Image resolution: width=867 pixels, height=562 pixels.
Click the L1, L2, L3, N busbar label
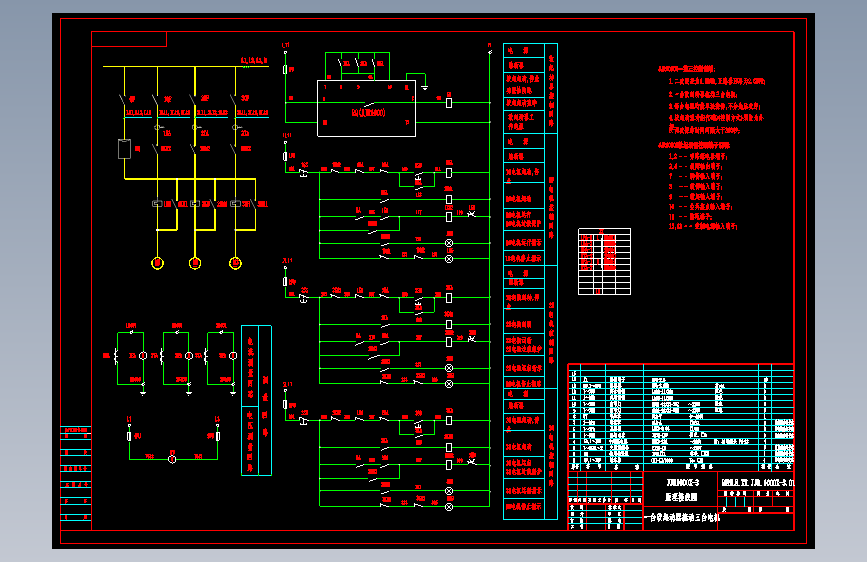(254, 60)
